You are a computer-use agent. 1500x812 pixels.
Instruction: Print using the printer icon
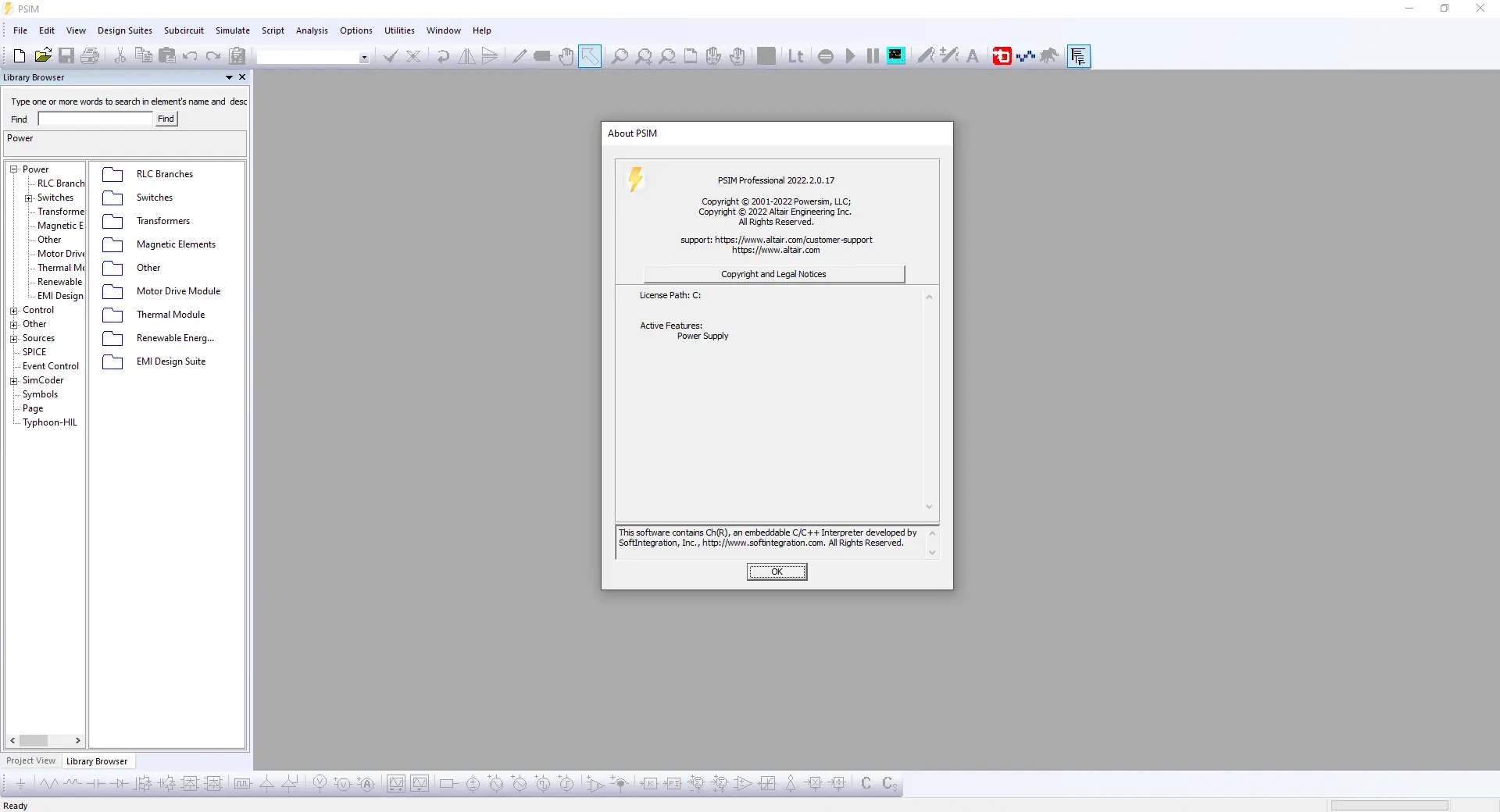click(x=90, y=56)
